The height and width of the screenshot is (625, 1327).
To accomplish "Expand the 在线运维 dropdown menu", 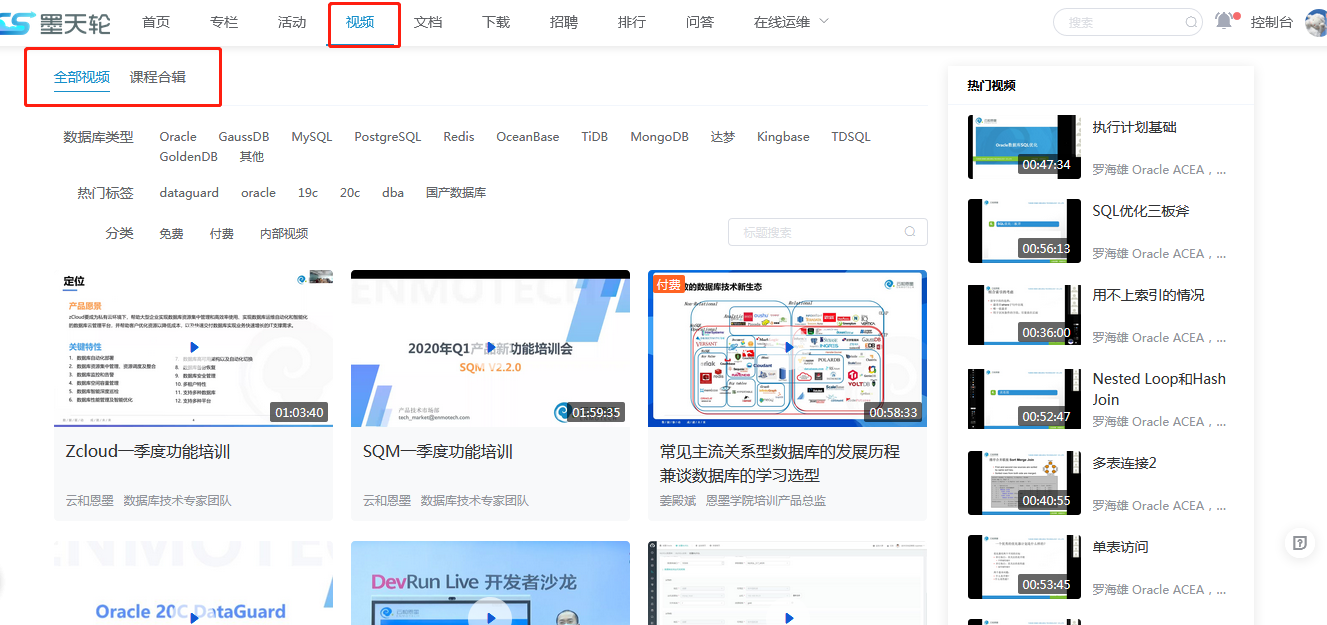I will click(791, 22).
